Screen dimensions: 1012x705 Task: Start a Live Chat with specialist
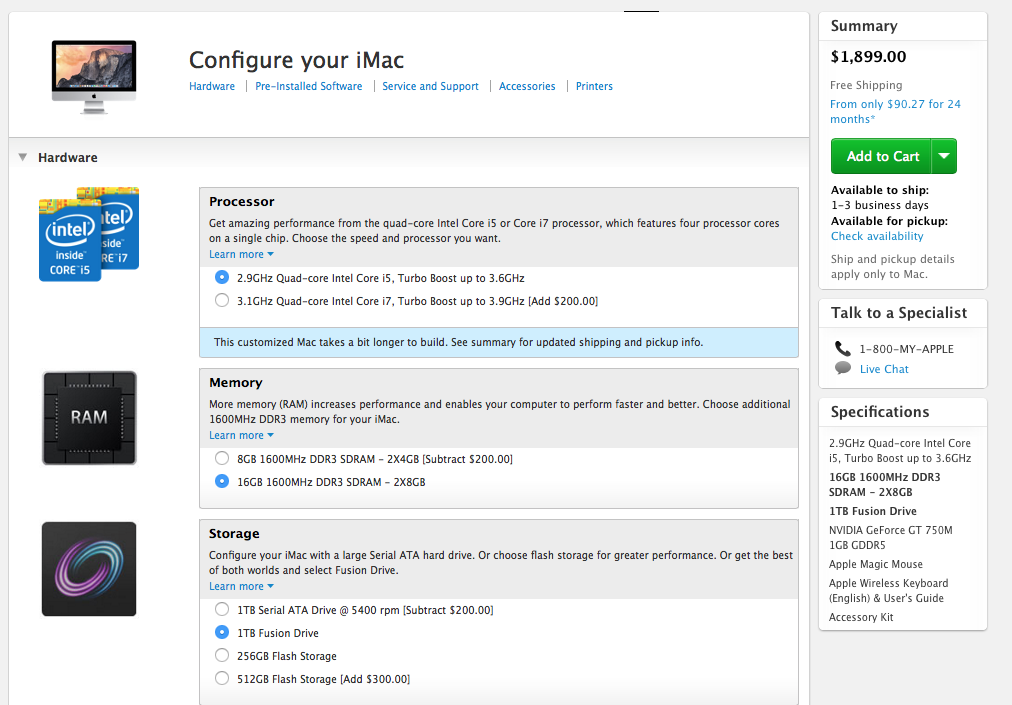tap(884, 369)
